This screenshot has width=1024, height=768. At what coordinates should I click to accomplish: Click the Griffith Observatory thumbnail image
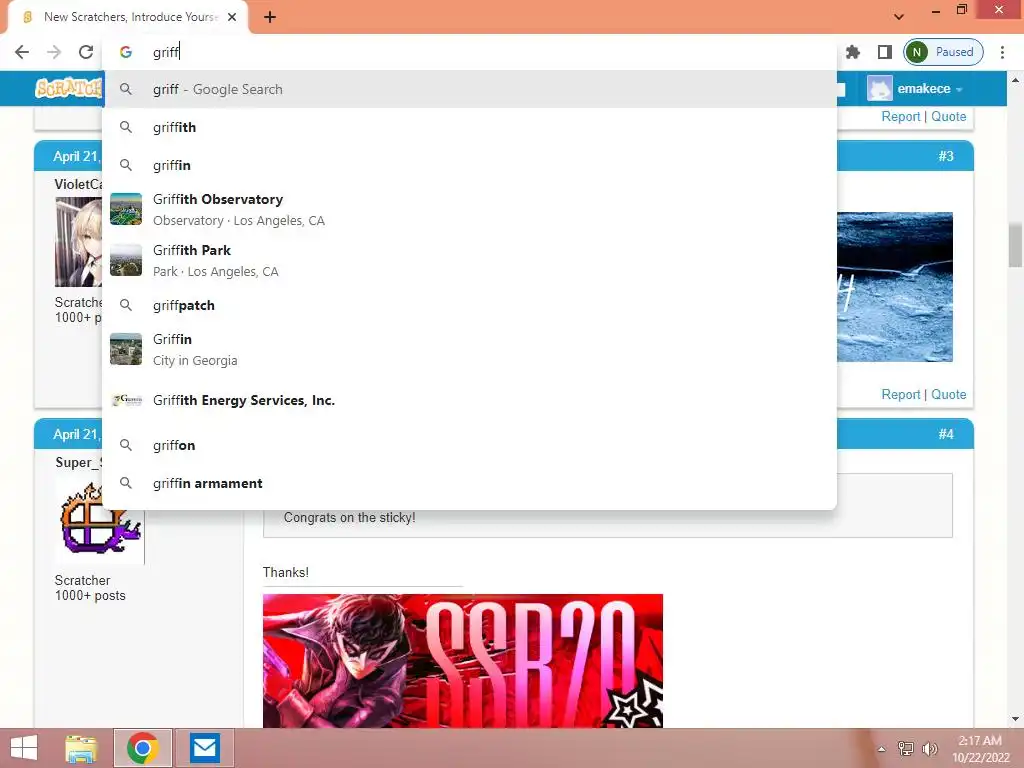[x=126, y=209]
